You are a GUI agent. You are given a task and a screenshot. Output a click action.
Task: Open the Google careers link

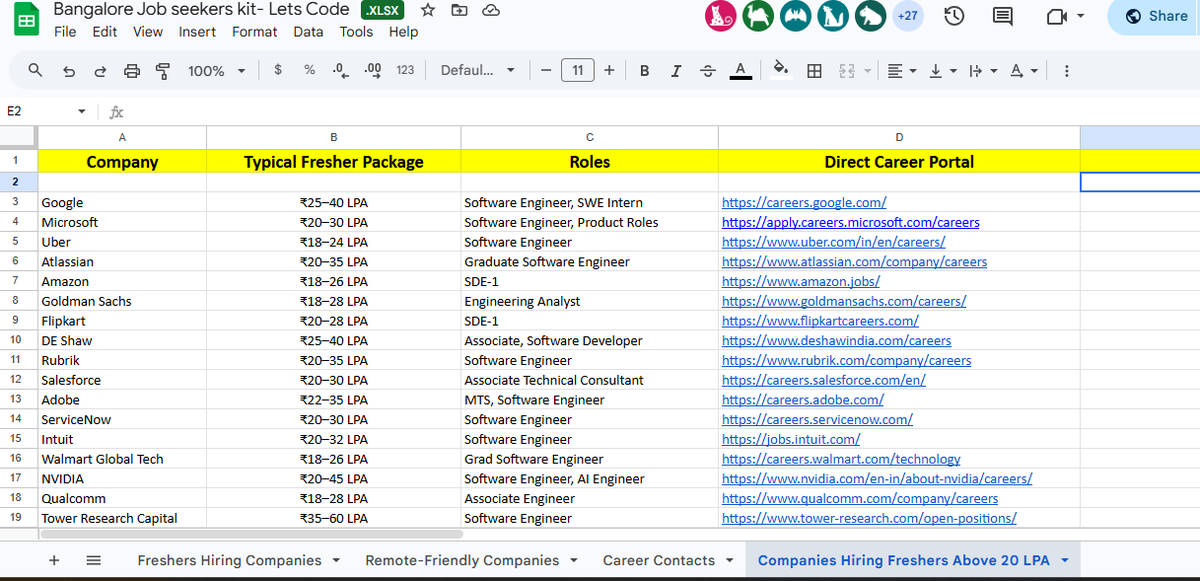804,202
